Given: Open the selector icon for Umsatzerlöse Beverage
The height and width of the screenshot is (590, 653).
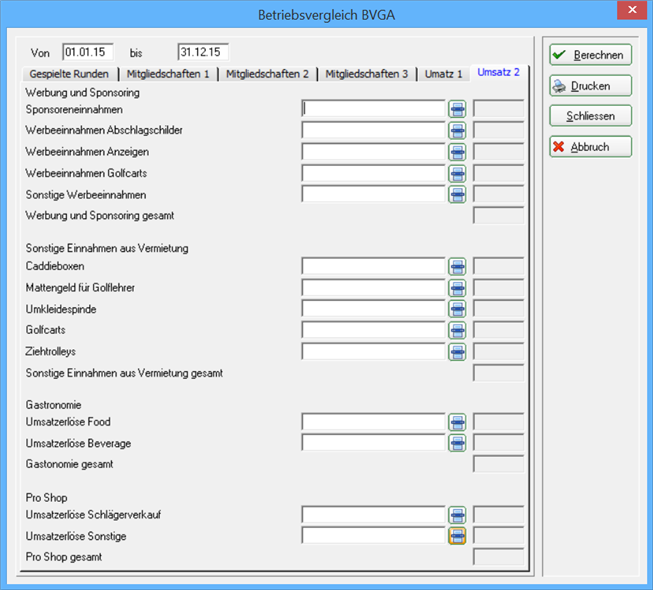Looking at the screenshot, I should [x=457, y=443].
